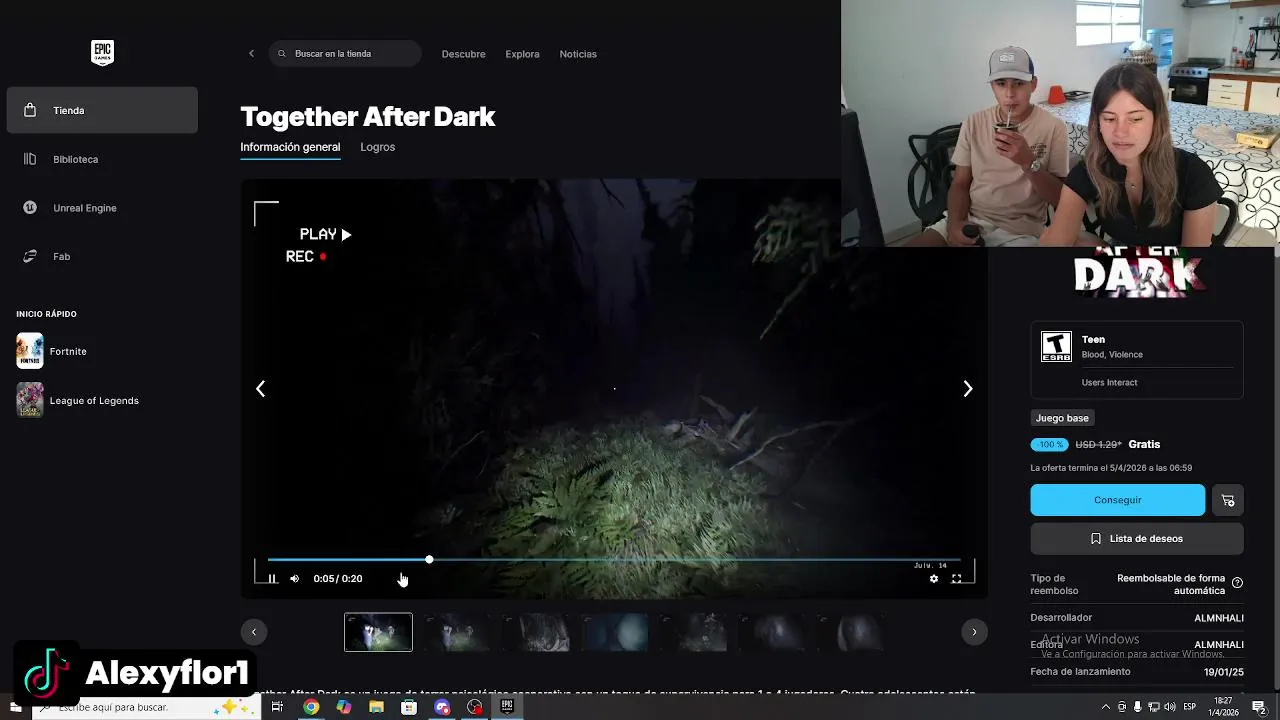
Task: Click the -100% discount badge
Action: [x=1050, y=444]
